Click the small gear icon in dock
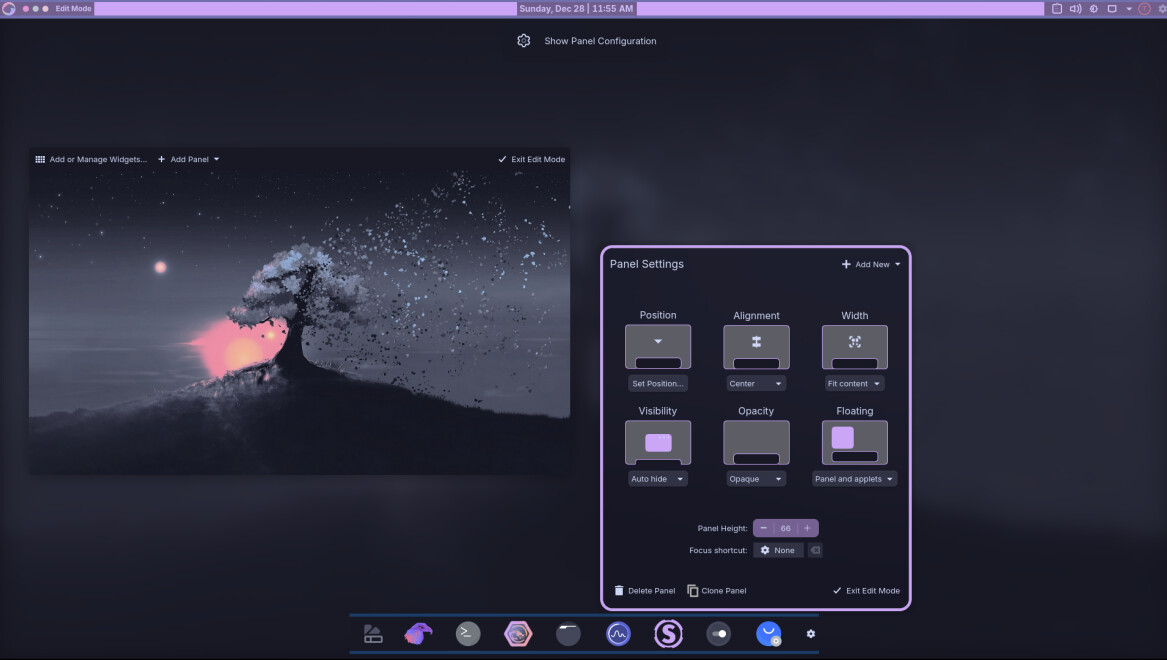 [x=811, y=634]
